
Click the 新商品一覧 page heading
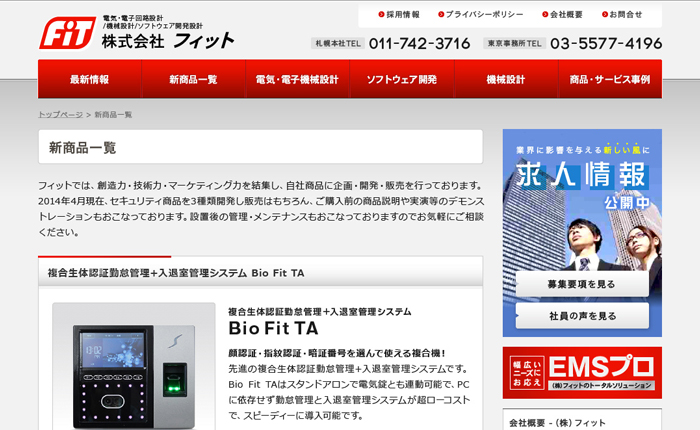click(83, 147)
